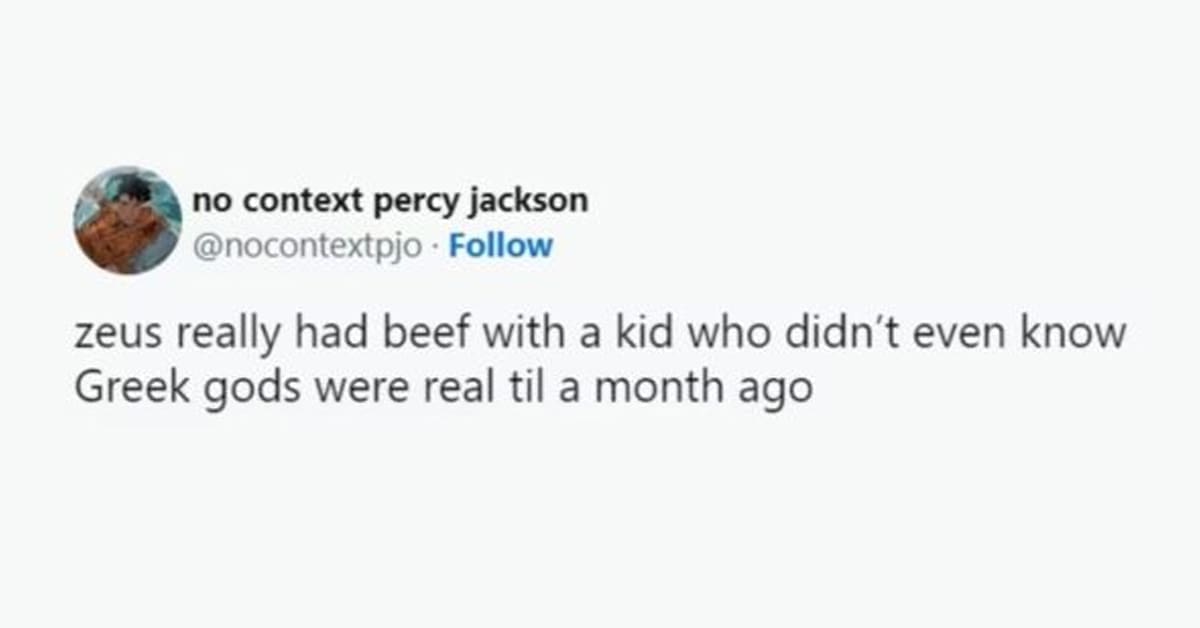Open the 'no context percy jackson' profile name
The height and width of the screenshot is (628, 1200).
click(x=389, y=200)
